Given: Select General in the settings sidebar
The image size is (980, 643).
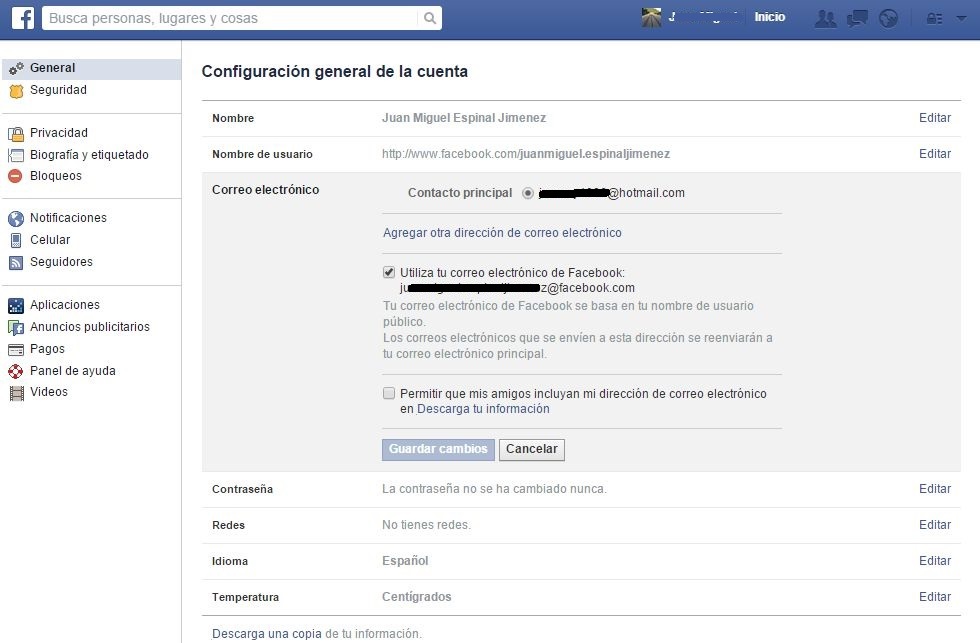Looking at the screenshot, I should click(92, 68).
